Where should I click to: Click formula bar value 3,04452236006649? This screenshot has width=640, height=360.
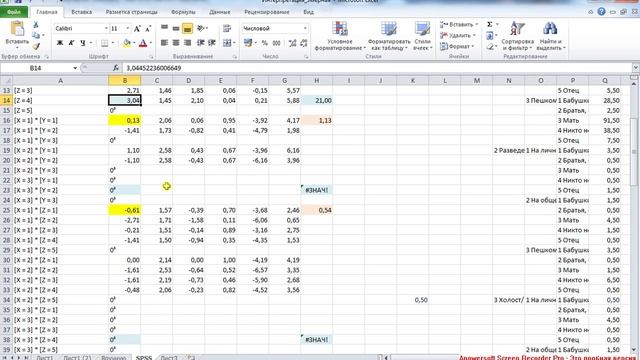154,68
